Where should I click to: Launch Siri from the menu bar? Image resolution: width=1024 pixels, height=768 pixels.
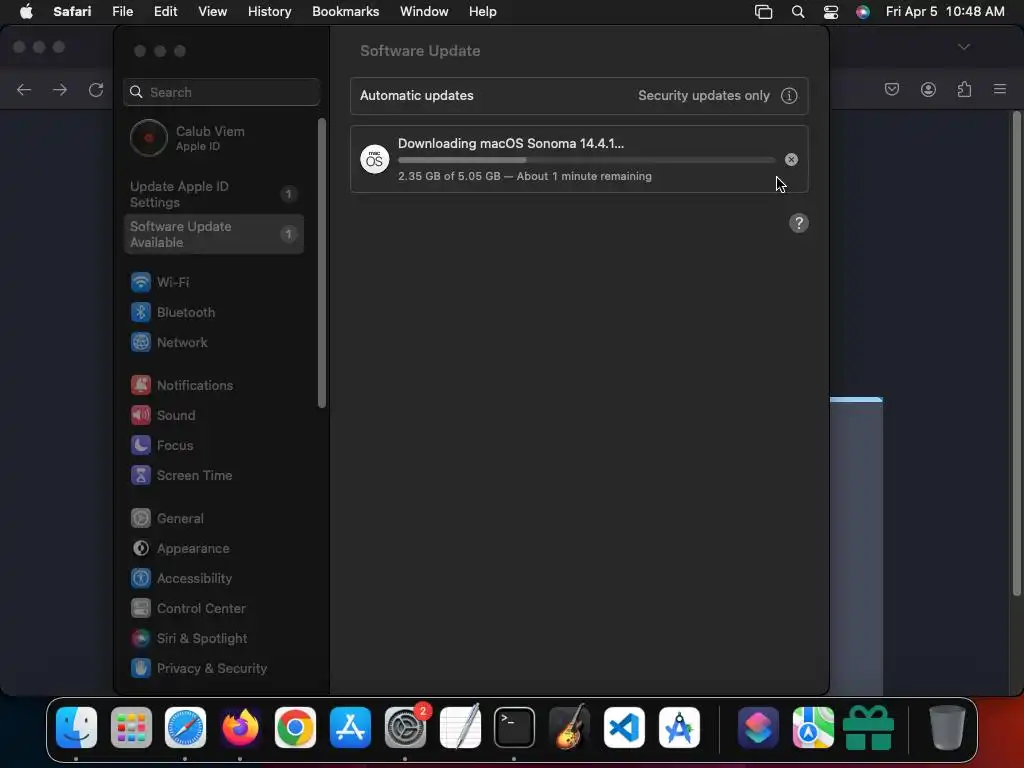click(863, 12)
